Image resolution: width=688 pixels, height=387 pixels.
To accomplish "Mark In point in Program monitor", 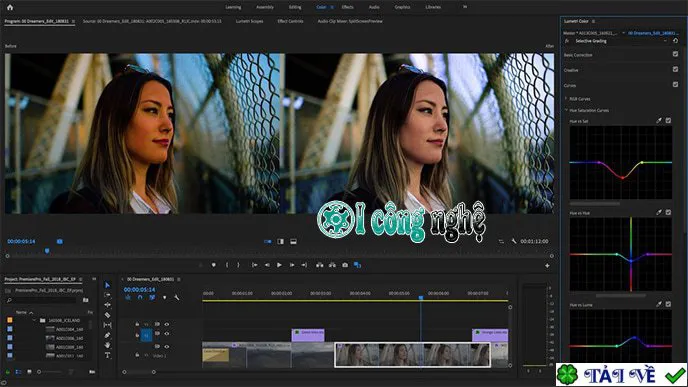I will 227,265.
